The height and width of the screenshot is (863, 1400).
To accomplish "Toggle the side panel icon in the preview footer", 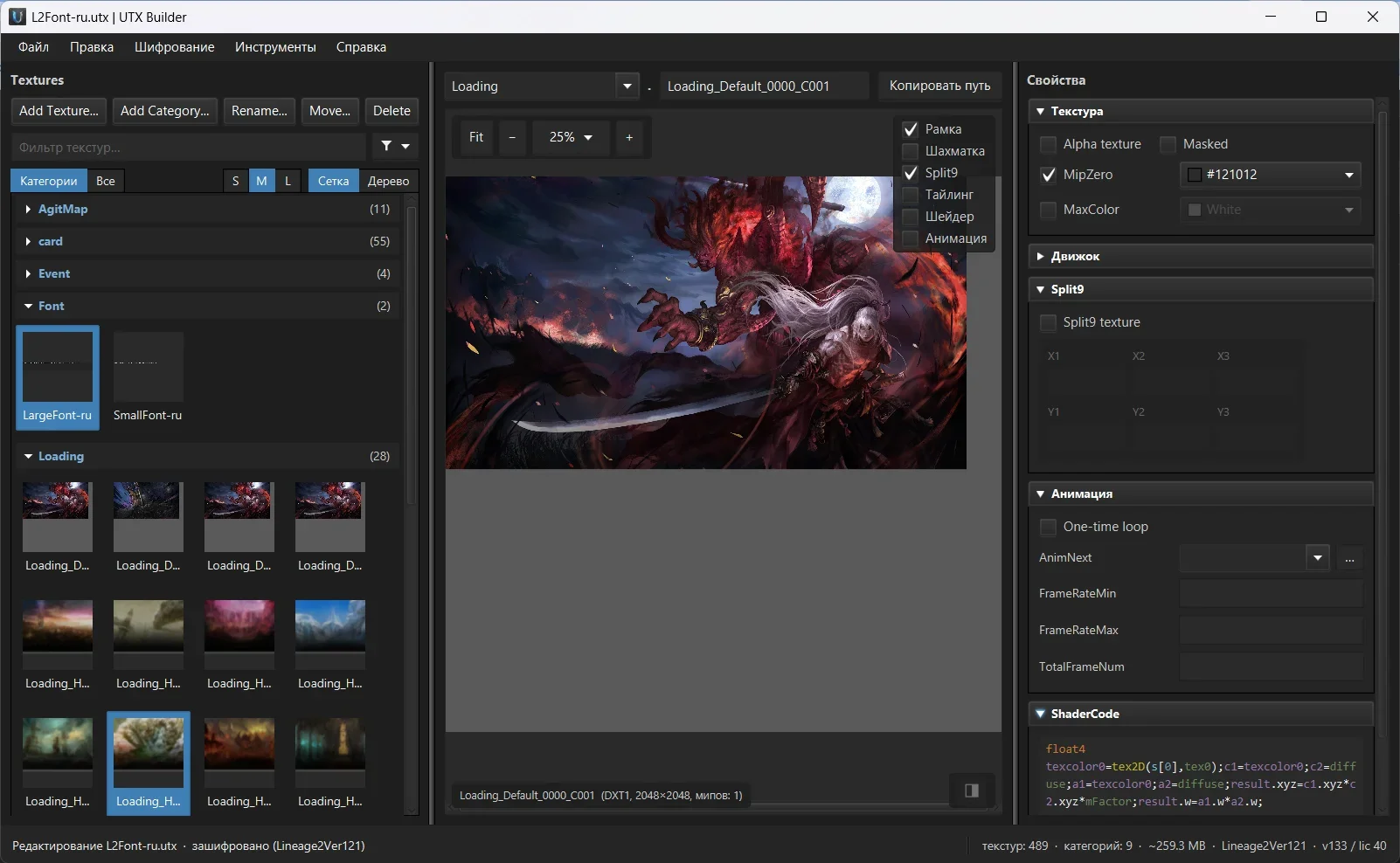I will [971, 791].
